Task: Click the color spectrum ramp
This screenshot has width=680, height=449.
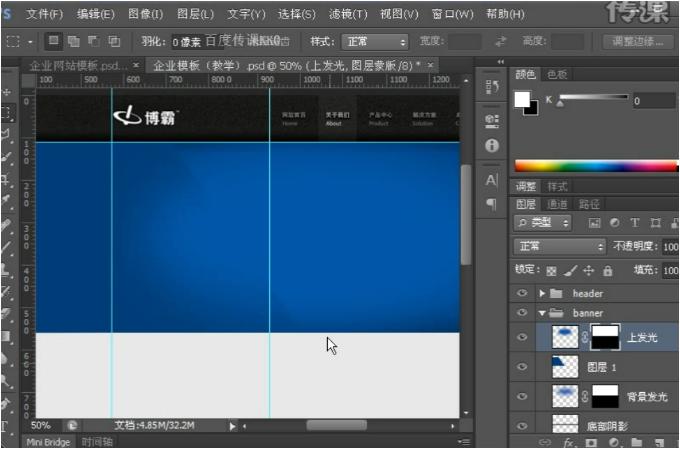Action: (x=596, y=166)
